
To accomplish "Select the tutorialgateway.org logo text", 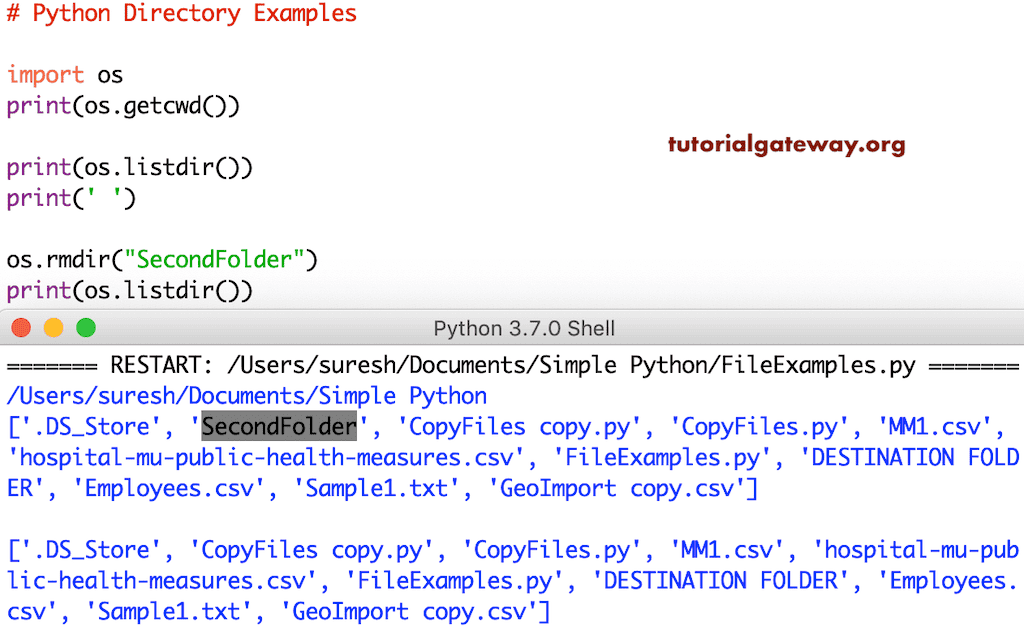I will click(x=787, y=144).
